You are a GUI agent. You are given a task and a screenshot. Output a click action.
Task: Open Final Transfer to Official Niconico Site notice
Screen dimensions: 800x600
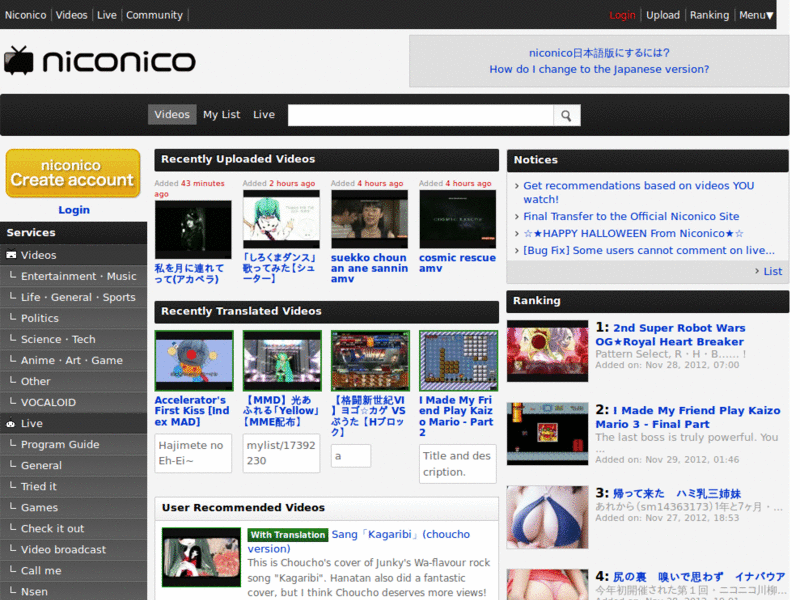631,216
